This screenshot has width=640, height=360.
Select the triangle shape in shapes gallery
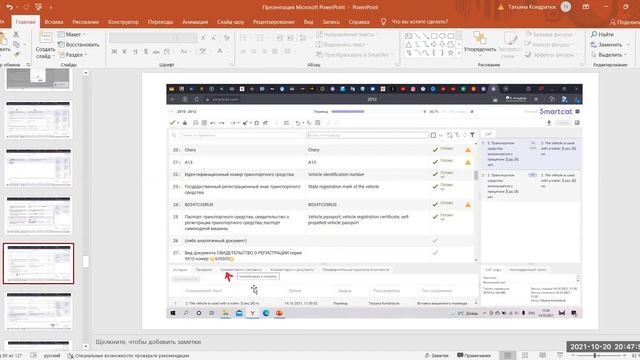click(409, 44)
